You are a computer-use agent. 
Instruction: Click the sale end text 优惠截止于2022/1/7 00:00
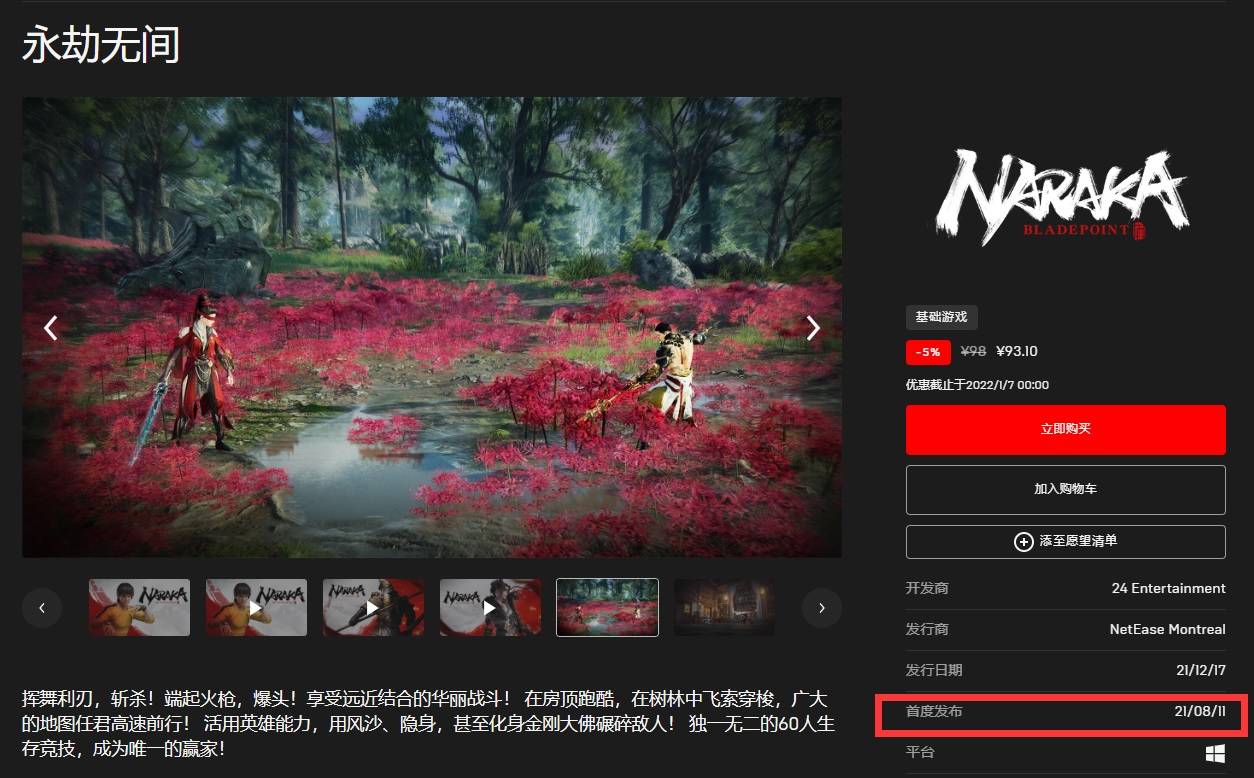[x=977, y=385]
